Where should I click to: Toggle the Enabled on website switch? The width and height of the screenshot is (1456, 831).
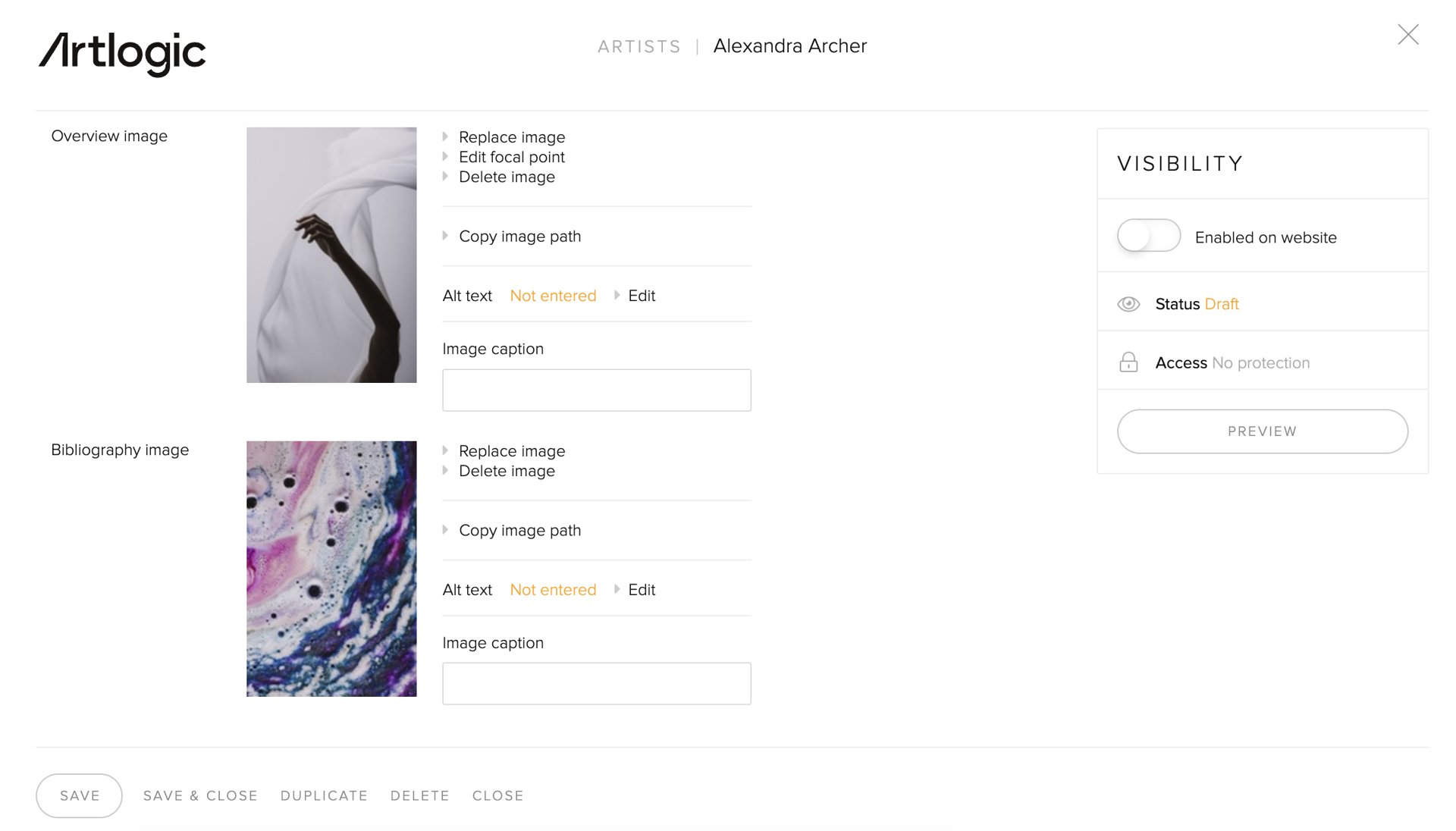(x=1148, y=236)
